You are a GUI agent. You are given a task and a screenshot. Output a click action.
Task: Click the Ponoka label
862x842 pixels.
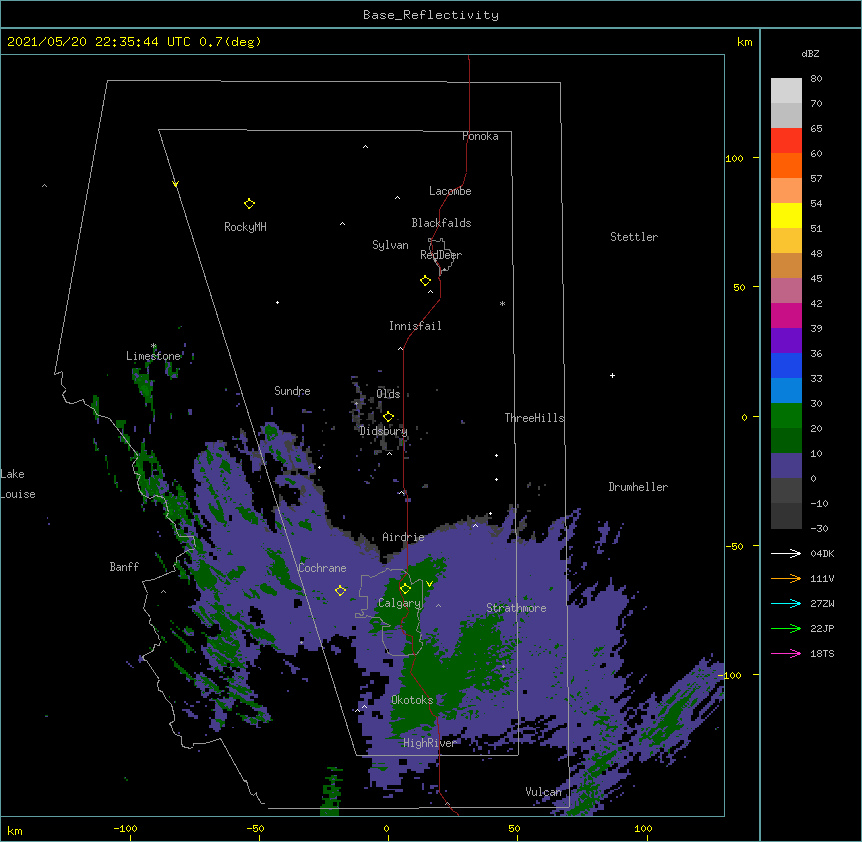480,136
